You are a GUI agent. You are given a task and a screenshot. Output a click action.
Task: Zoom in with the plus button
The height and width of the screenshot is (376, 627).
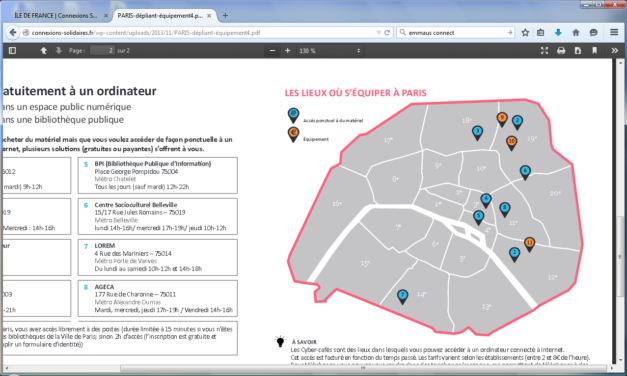(x=288, y=50)
